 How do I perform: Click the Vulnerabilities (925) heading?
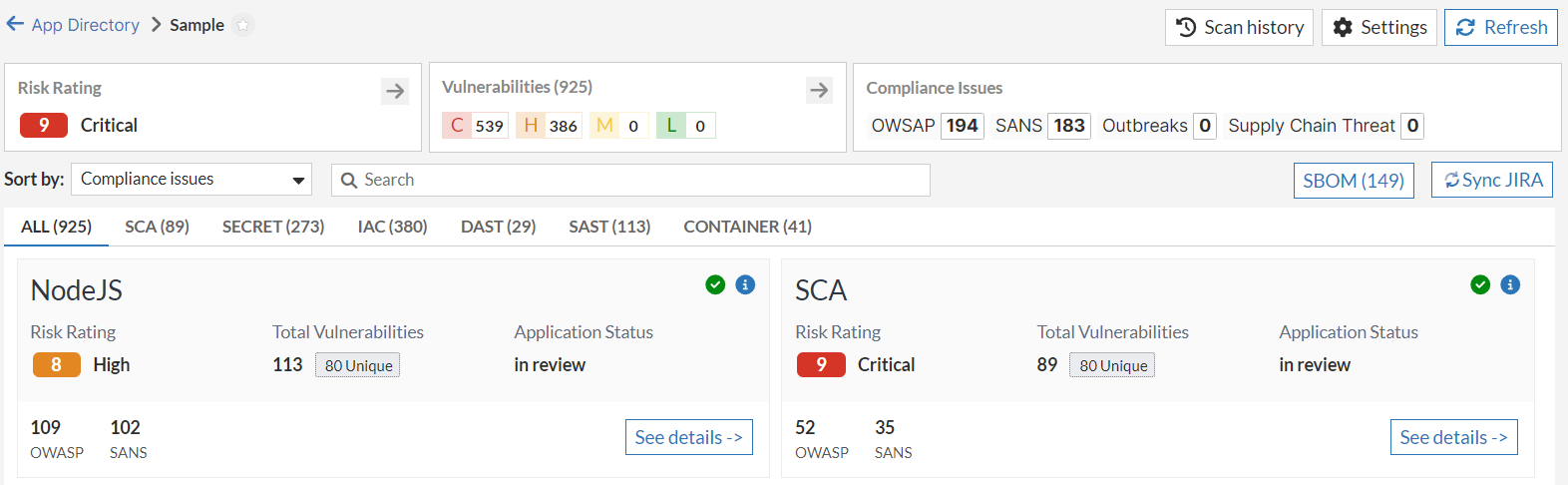517,87
